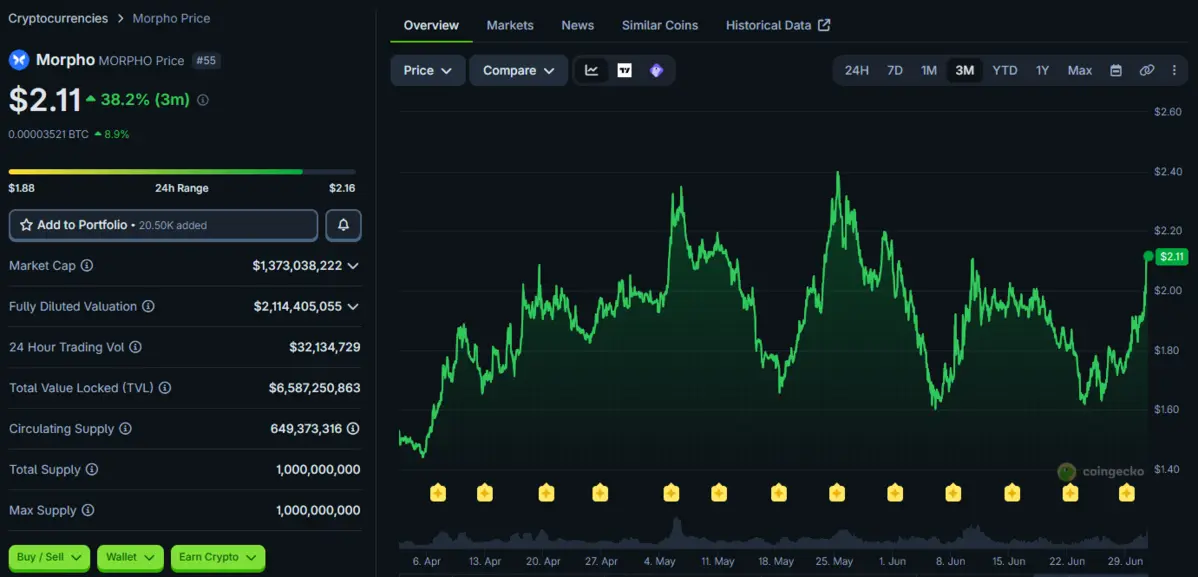
Task: Select the 1M time range
Action: (929, 70)
